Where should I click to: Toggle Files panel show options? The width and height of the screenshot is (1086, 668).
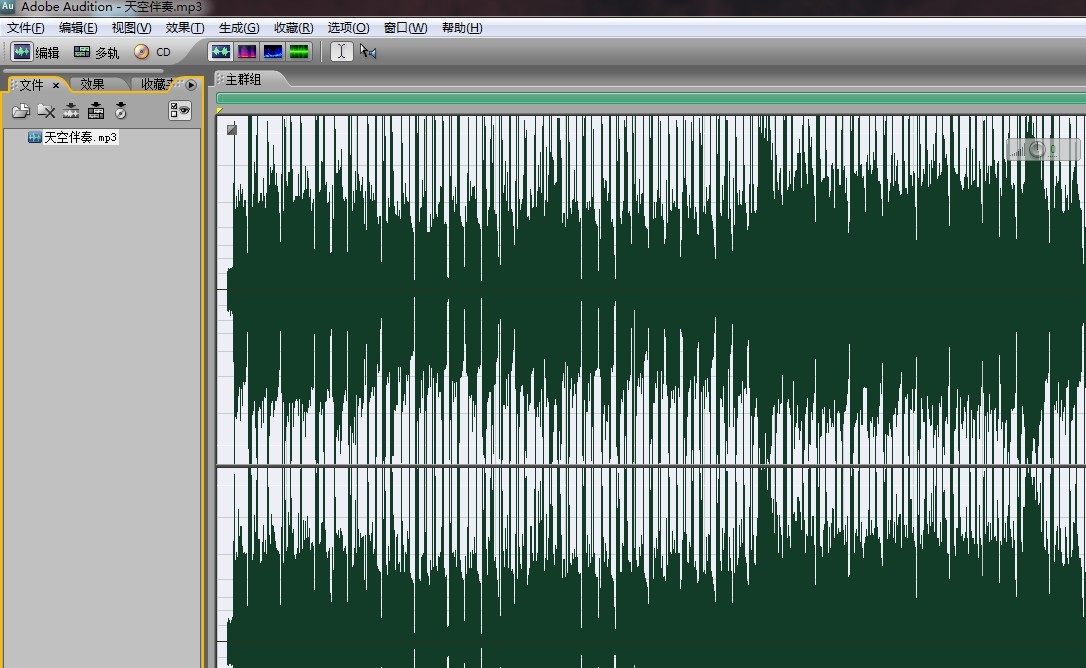[179, 111]
